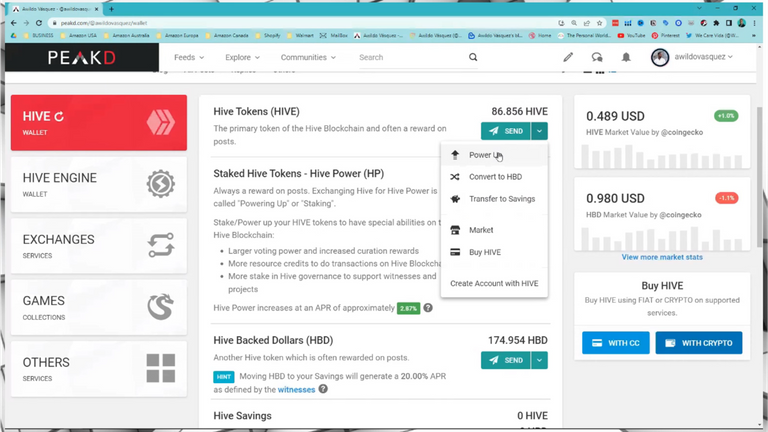Image resolution: width=768 pixels, height=432 pixels.
Task: Expand the Explore menu
Action: coord(242,57)
